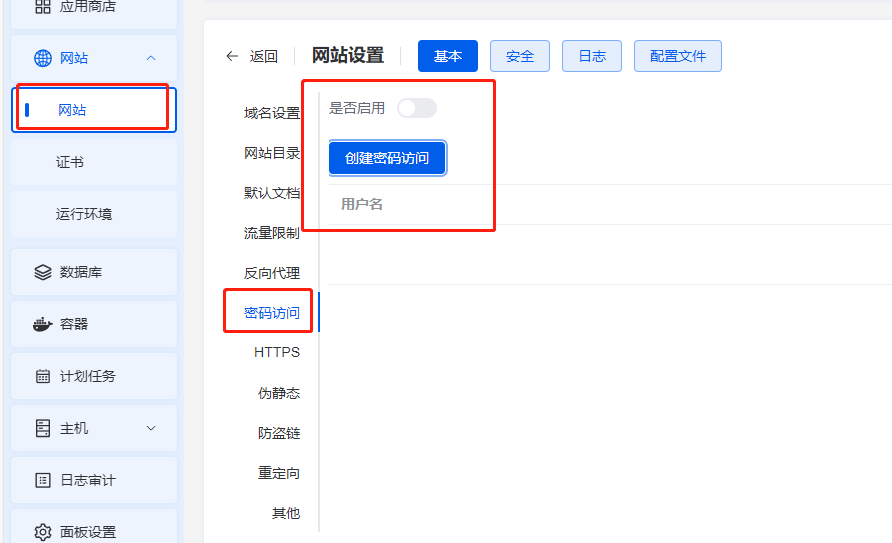Switch to the 日志 tab

coord(592,56)
